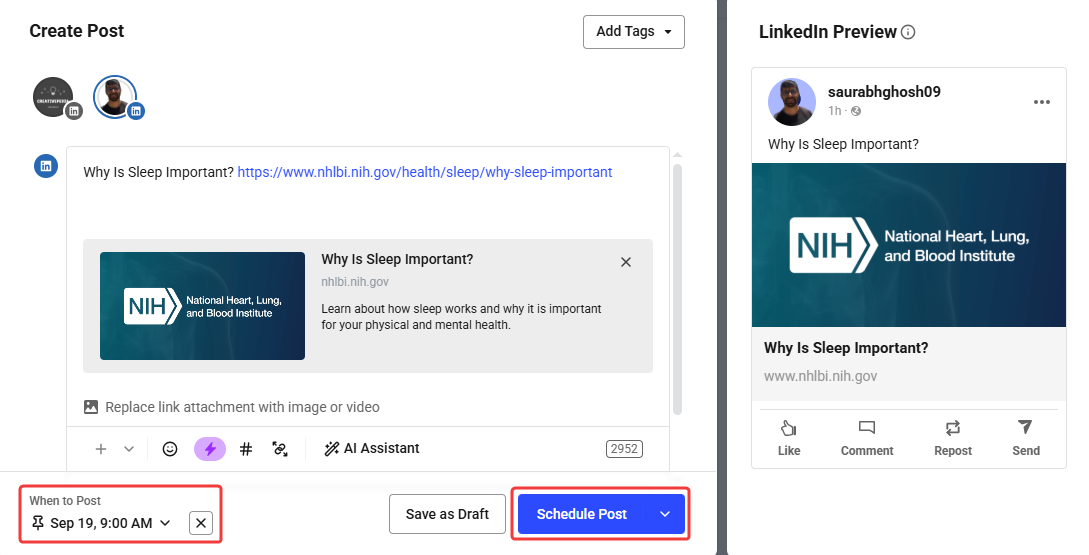Viewport: 1089px width, 555px height.
Task: Expand the Sep 19, 9:00 AM date picker
Action: 101,522
